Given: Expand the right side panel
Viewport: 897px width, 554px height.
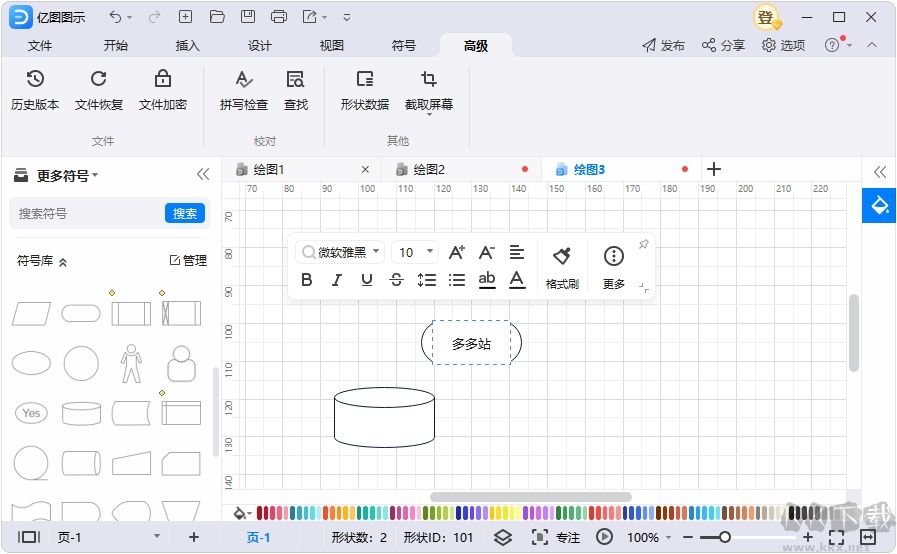Looking at the screenshot, I should click(880, 172).
